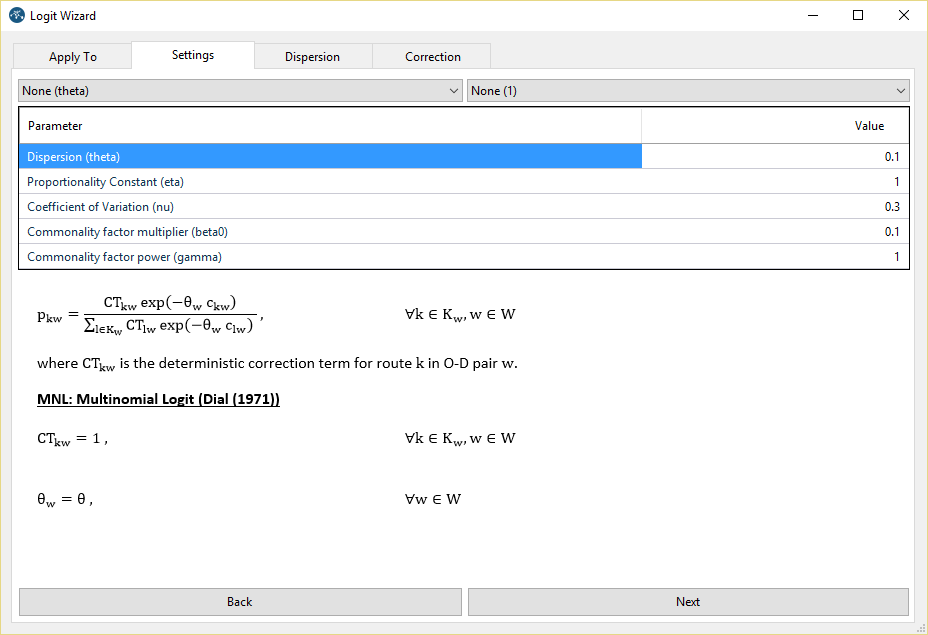Select the Proportionality Constant (eta) row
Viewport: 928px width, 635px height.
330,182
